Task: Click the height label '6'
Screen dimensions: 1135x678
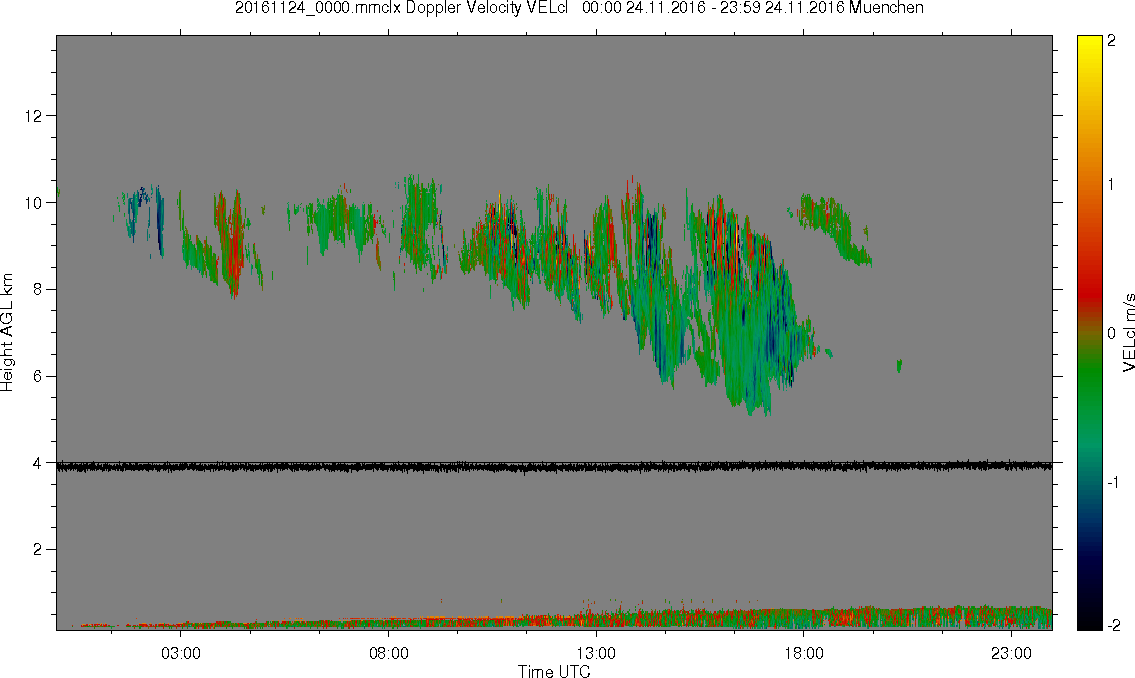Action: tap(37, 376)
